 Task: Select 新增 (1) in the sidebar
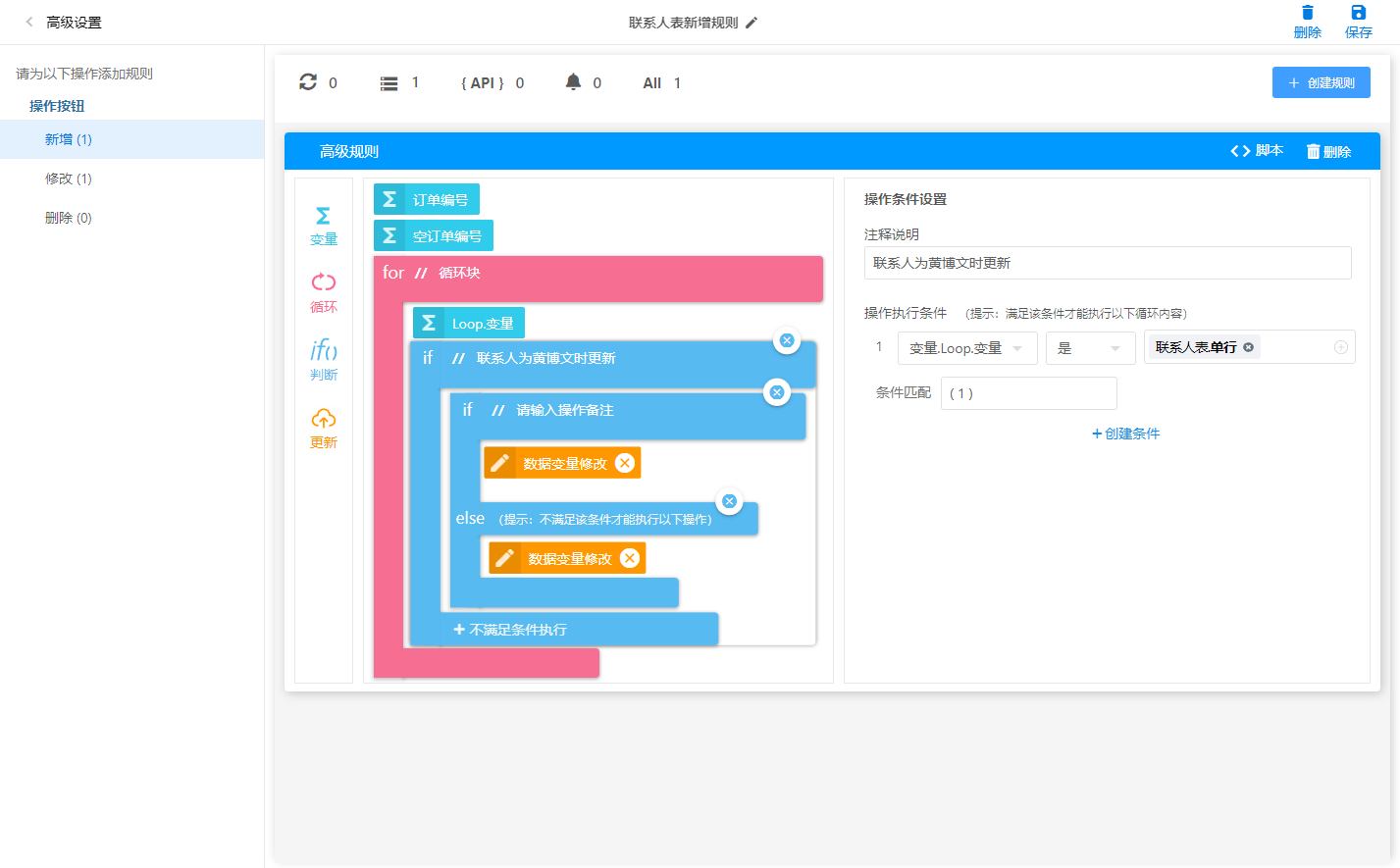(x=131, y=139)
